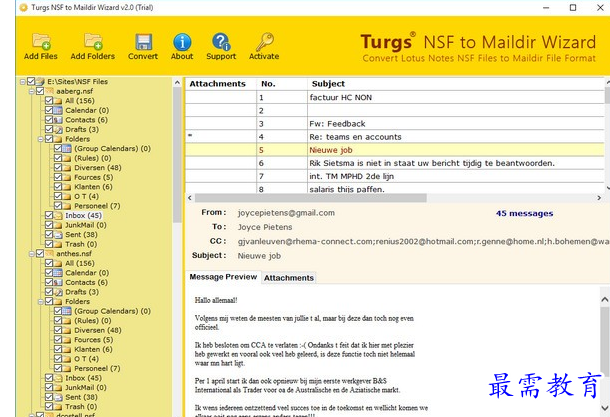The height and width of the screenshot is (417, 610).
Task: Switch to the Attachments tab
Action: pos(289,278)
